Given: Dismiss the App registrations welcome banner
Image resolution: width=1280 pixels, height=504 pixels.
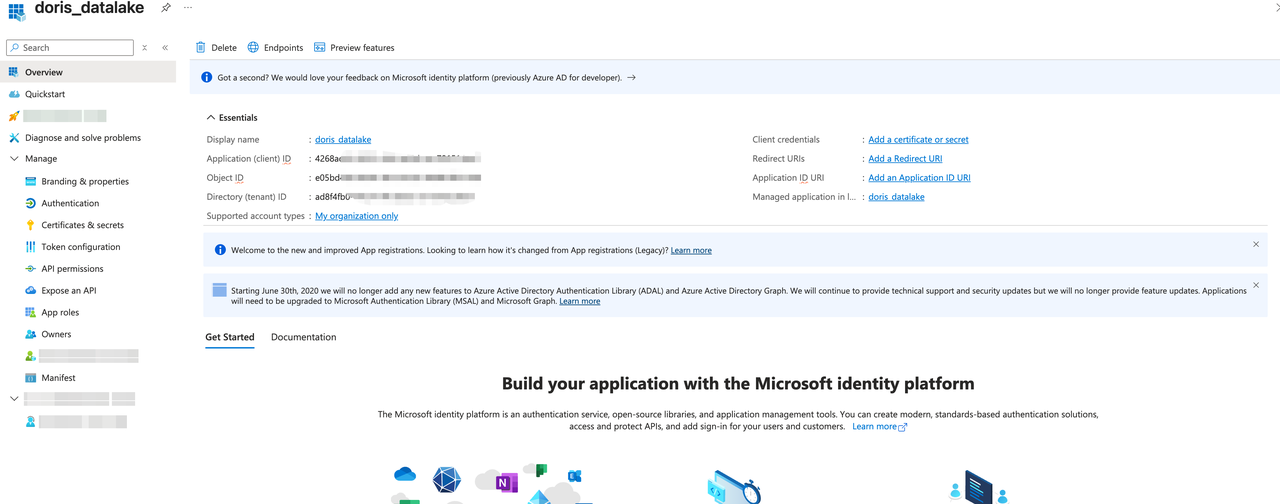Looking at the screenshot, I should tap(1256, 244).
